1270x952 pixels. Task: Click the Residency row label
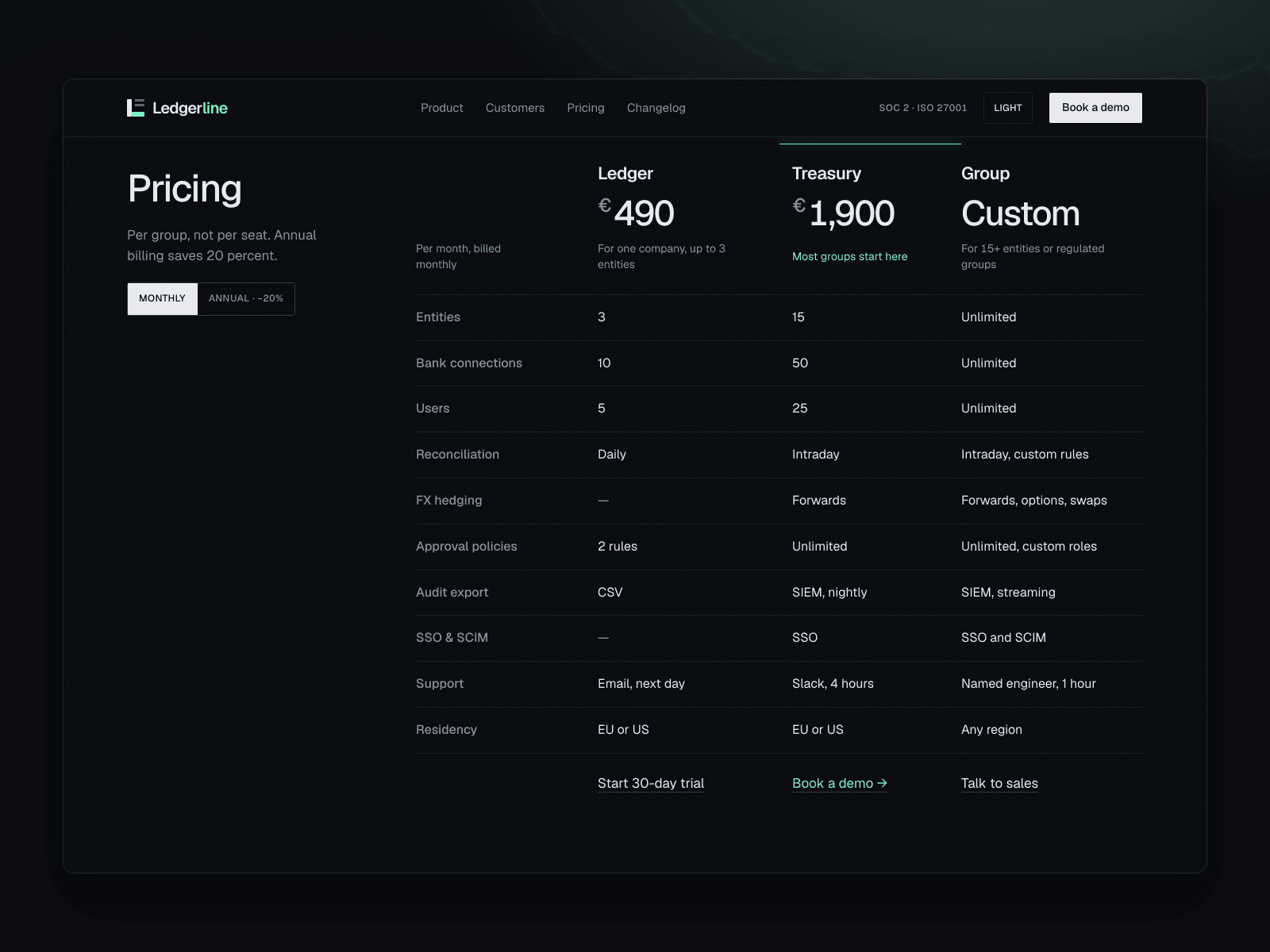click(x=446, y=730)
